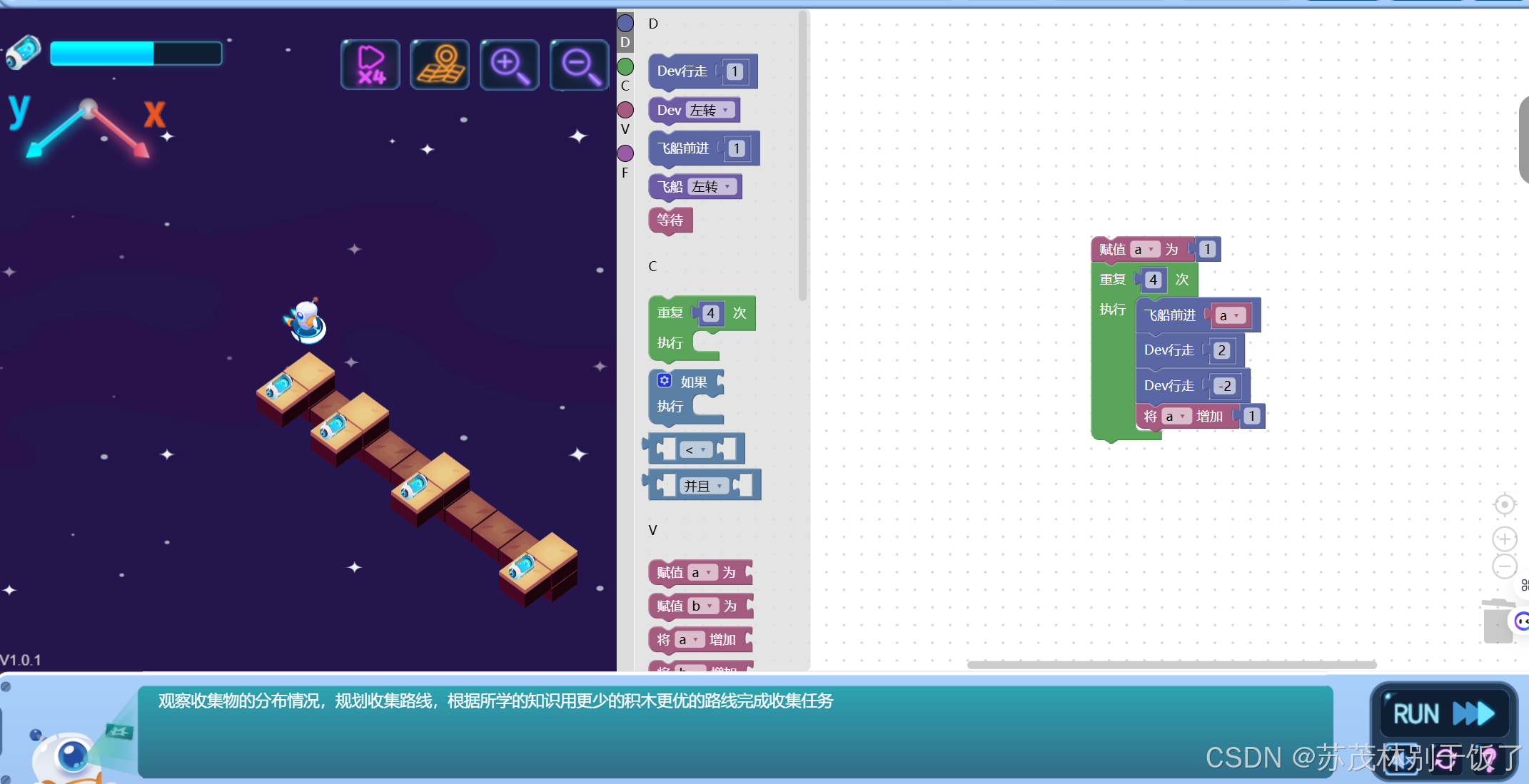The width and height of the screenshot is (1529, 784).
Task: Open the 左转 dropdown on the 飞船 block
Action: click(712, 187)
